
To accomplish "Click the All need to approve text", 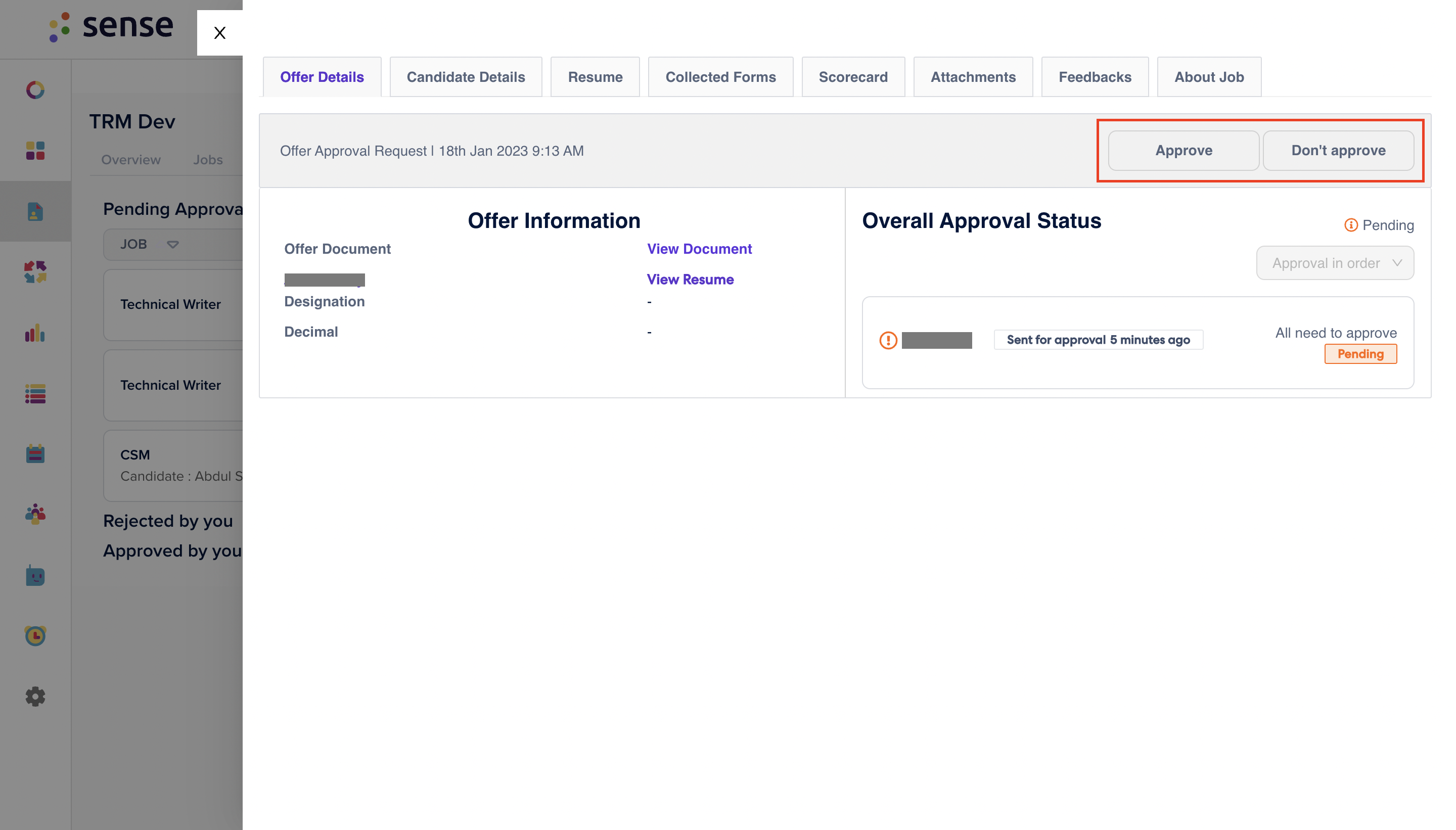I will (1336, 333).
